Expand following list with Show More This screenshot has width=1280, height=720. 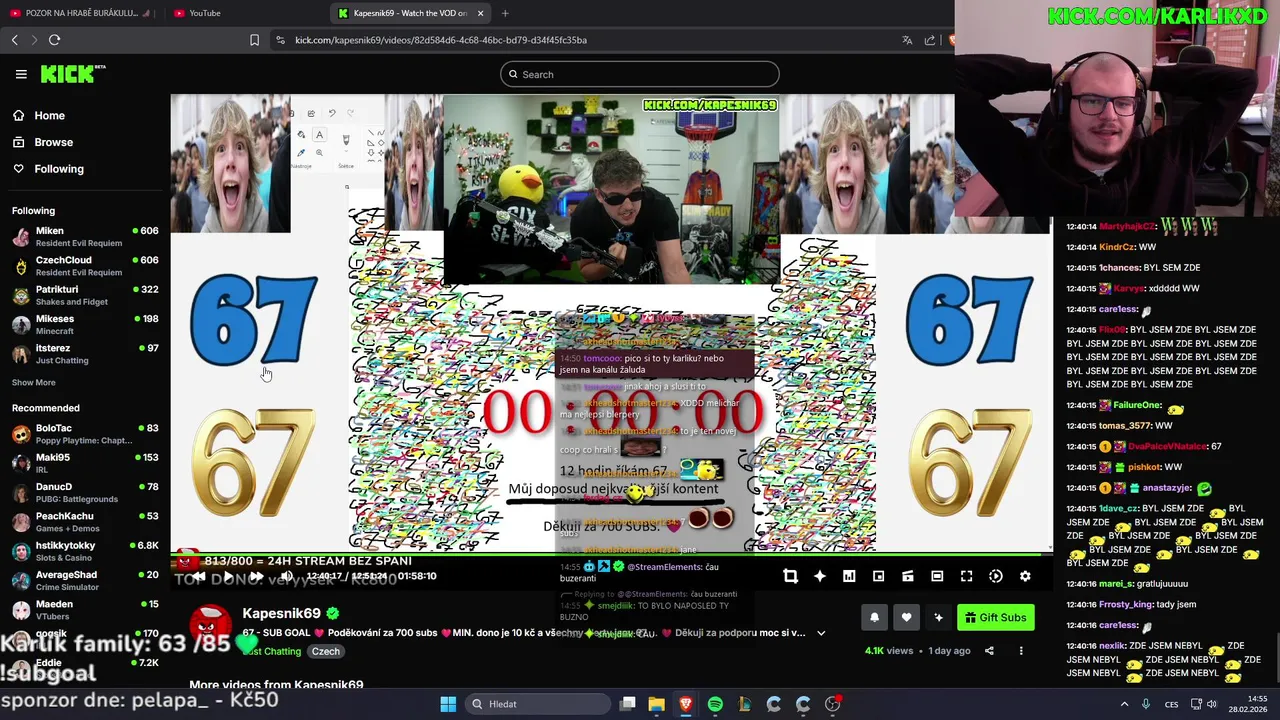(34, 382)
